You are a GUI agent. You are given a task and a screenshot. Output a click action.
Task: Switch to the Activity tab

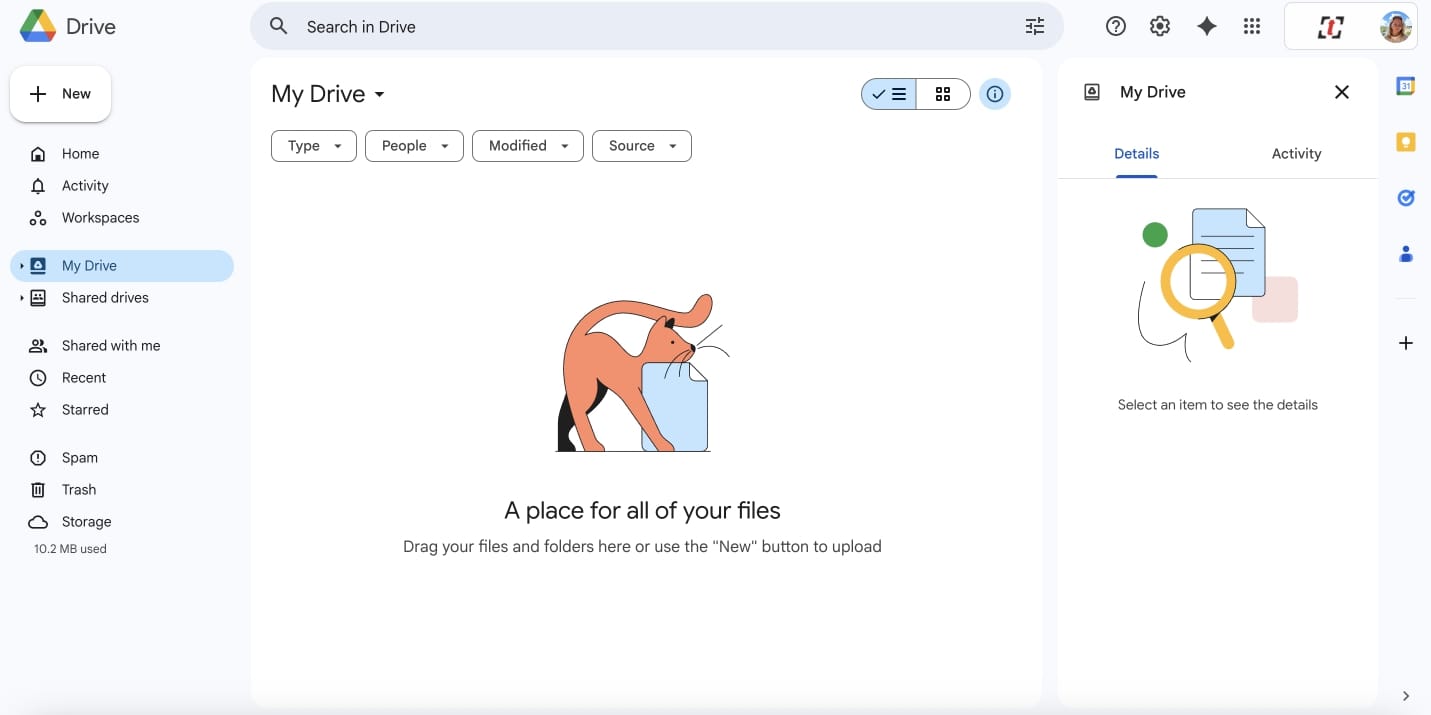pyautogui.click(x=1296, y=153)
